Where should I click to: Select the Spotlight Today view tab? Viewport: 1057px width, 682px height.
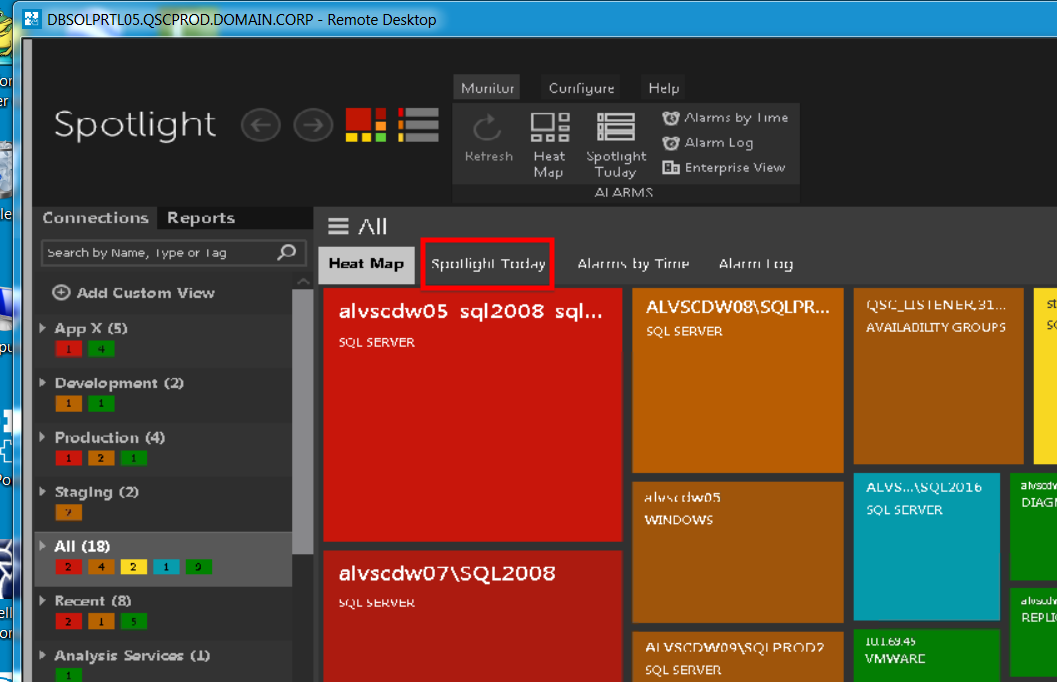tap(488, 264)
